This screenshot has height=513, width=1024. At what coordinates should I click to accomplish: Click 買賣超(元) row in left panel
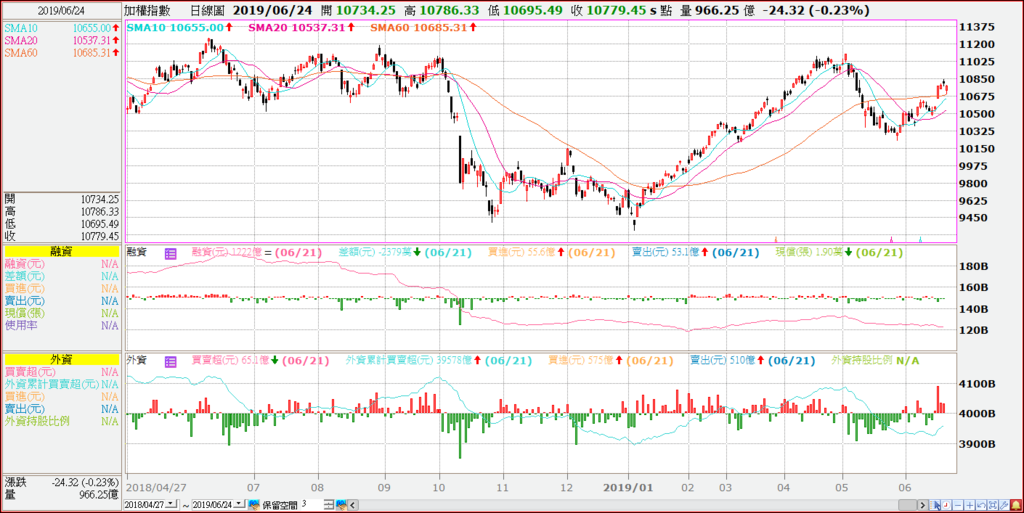pyautogui.click(x=61, y=372)
